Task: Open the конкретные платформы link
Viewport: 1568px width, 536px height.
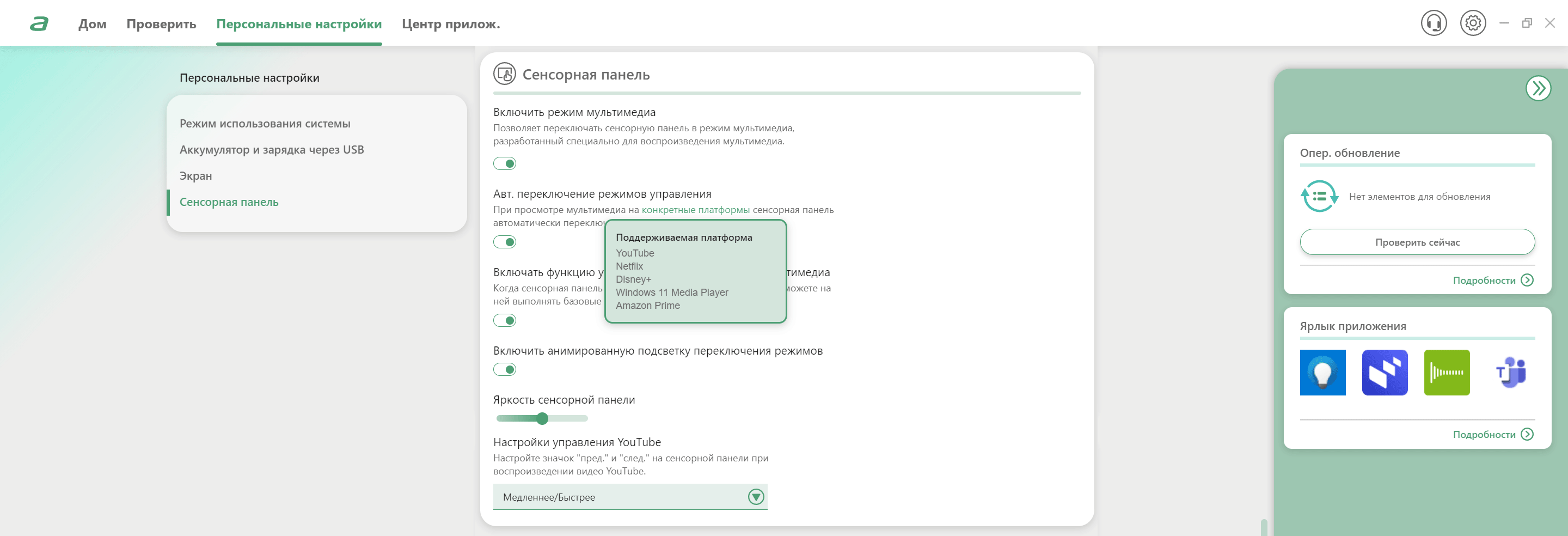Action: (696, 210)
